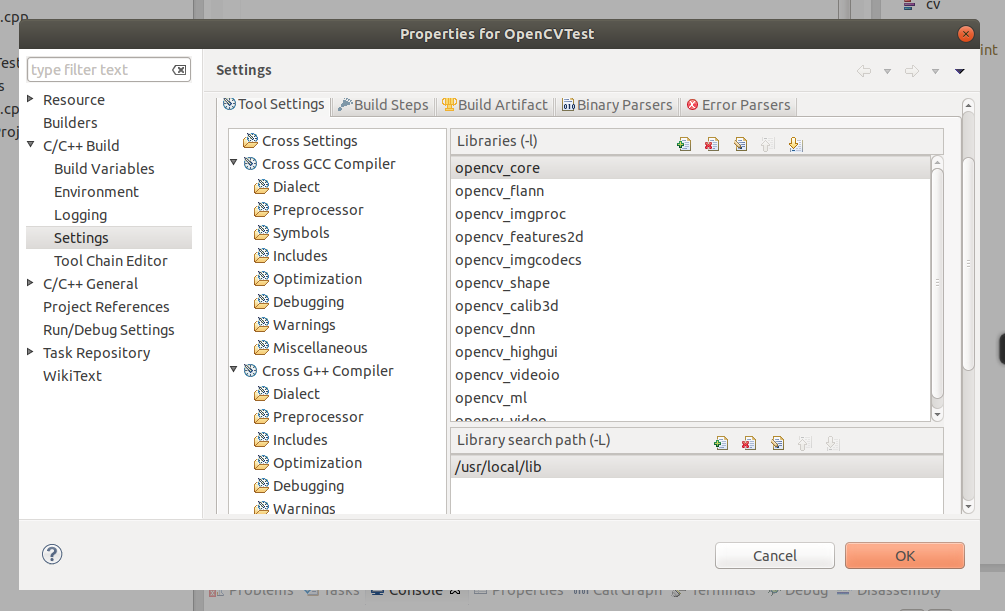Move path down in Library search path (-L)
The height and width of the screenshot is (611, 1005).
(x=832, y=443)
